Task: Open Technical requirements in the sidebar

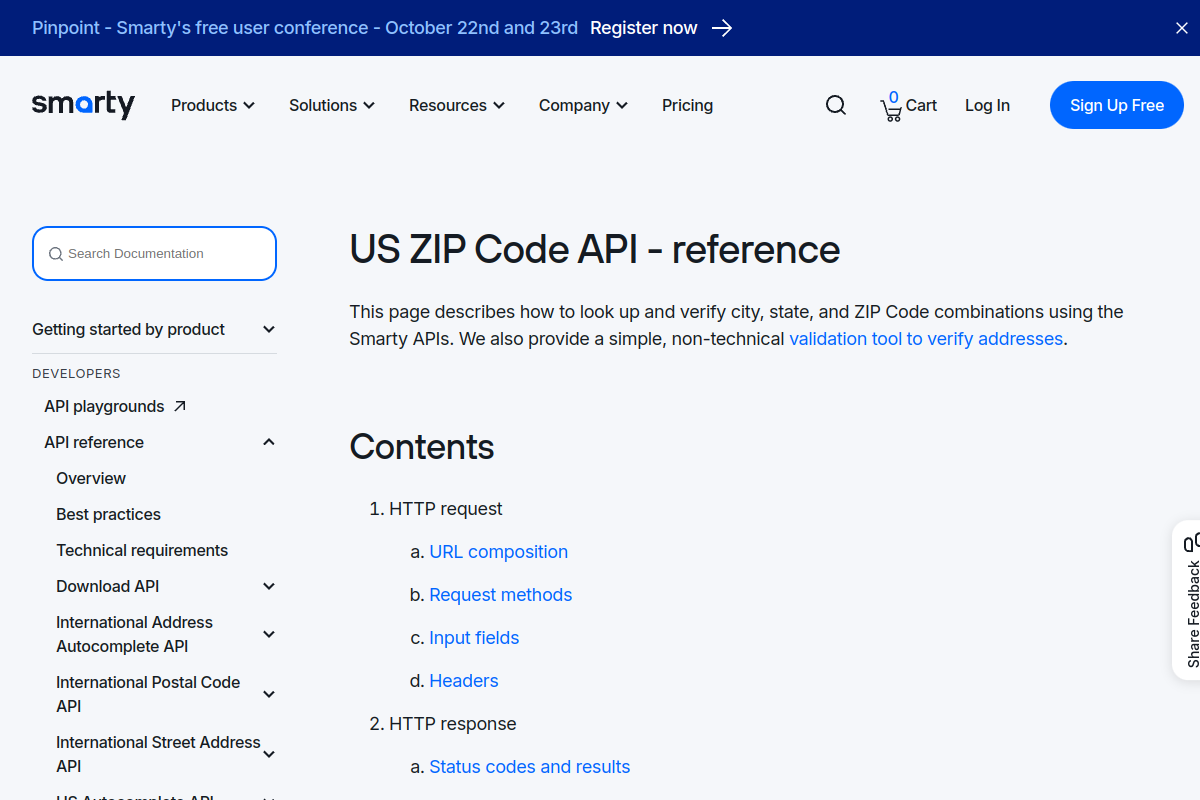Action: [x=142, y=550]
